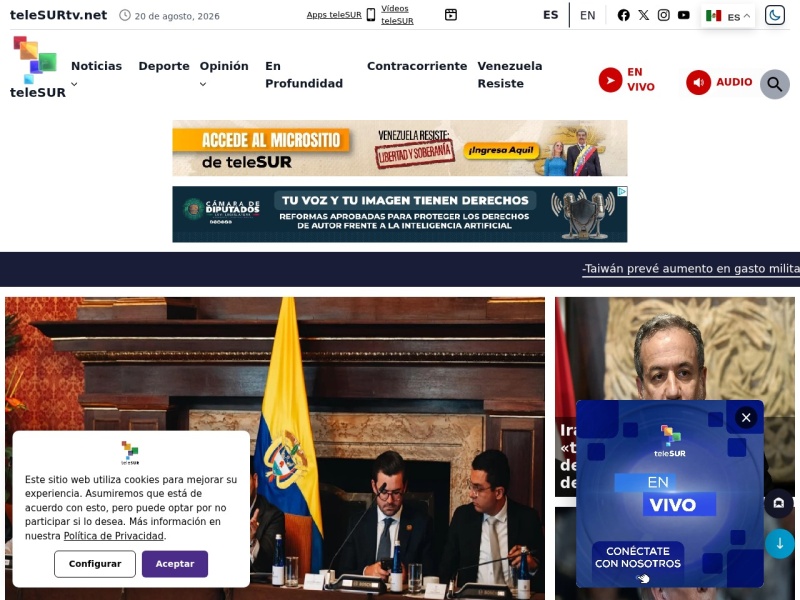The height and width of the screenshot is (600, 800).
Task: Click the AdChoices icon on the ad
Action: click(622, 191)
